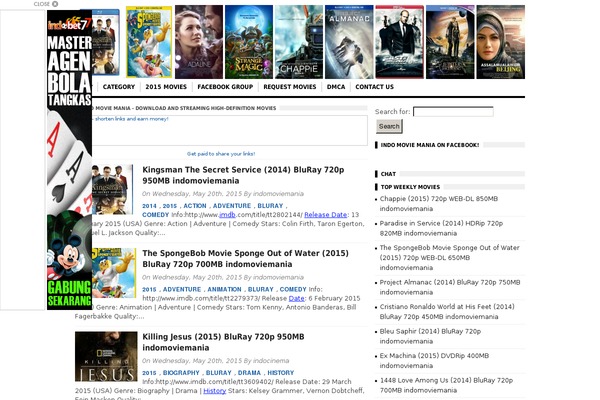Select BLURAY tag on Killing Jesus post

218,373
